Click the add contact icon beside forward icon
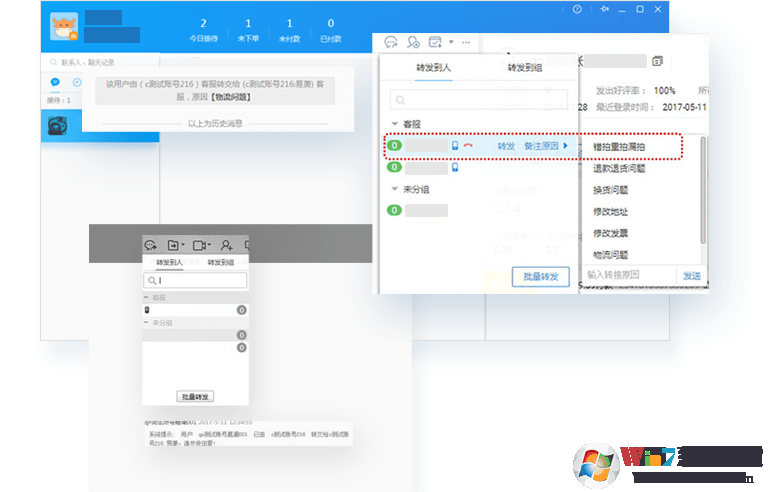The width and height of the screenshot is (770, 492). (x=413, y=42)
